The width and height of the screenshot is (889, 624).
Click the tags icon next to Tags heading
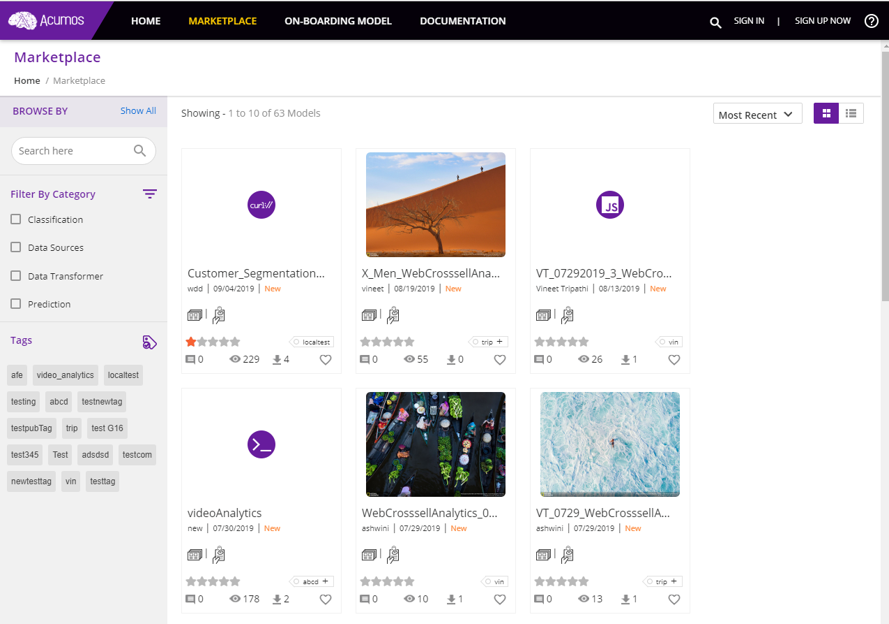coord(149,342)
